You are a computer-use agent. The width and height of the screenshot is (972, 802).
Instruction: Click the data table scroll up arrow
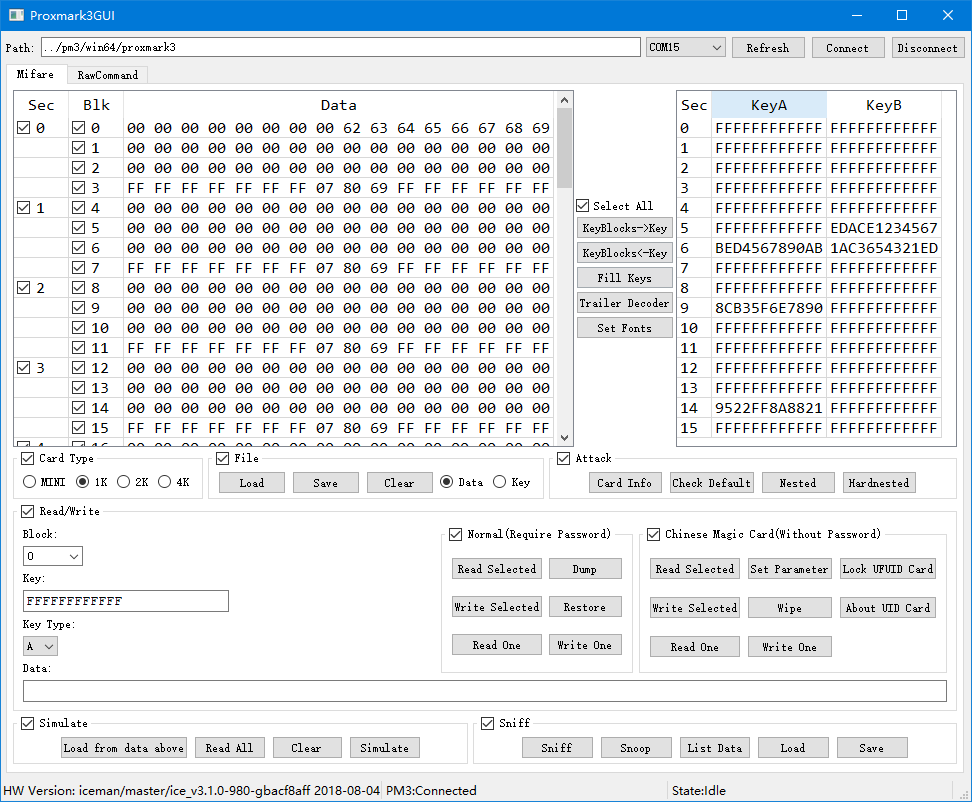point(564,100)
